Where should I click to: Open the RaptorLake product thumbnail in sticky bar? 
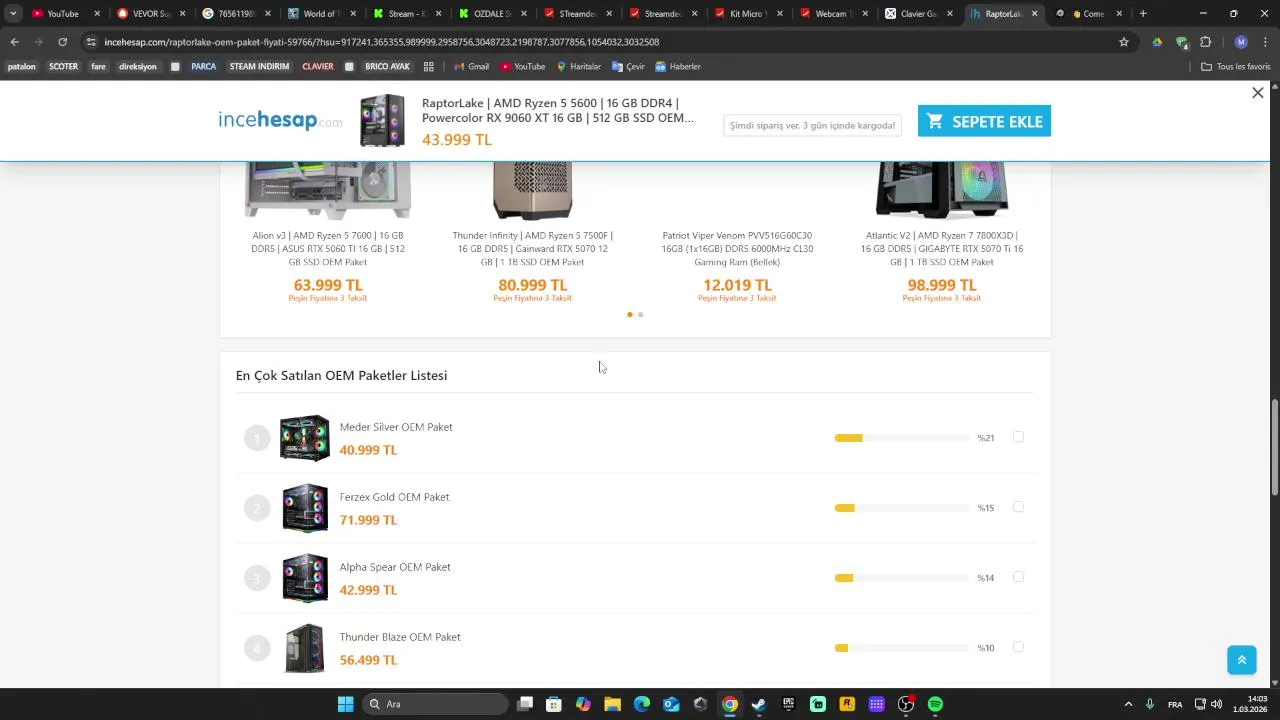coord(382,121)
